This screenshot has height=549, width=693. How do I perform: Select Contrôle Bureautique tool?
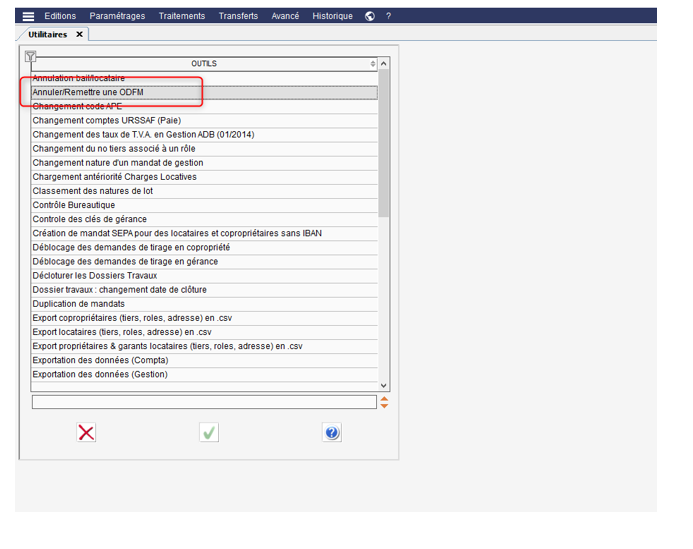pyautogui.click(x=74, y=205)
